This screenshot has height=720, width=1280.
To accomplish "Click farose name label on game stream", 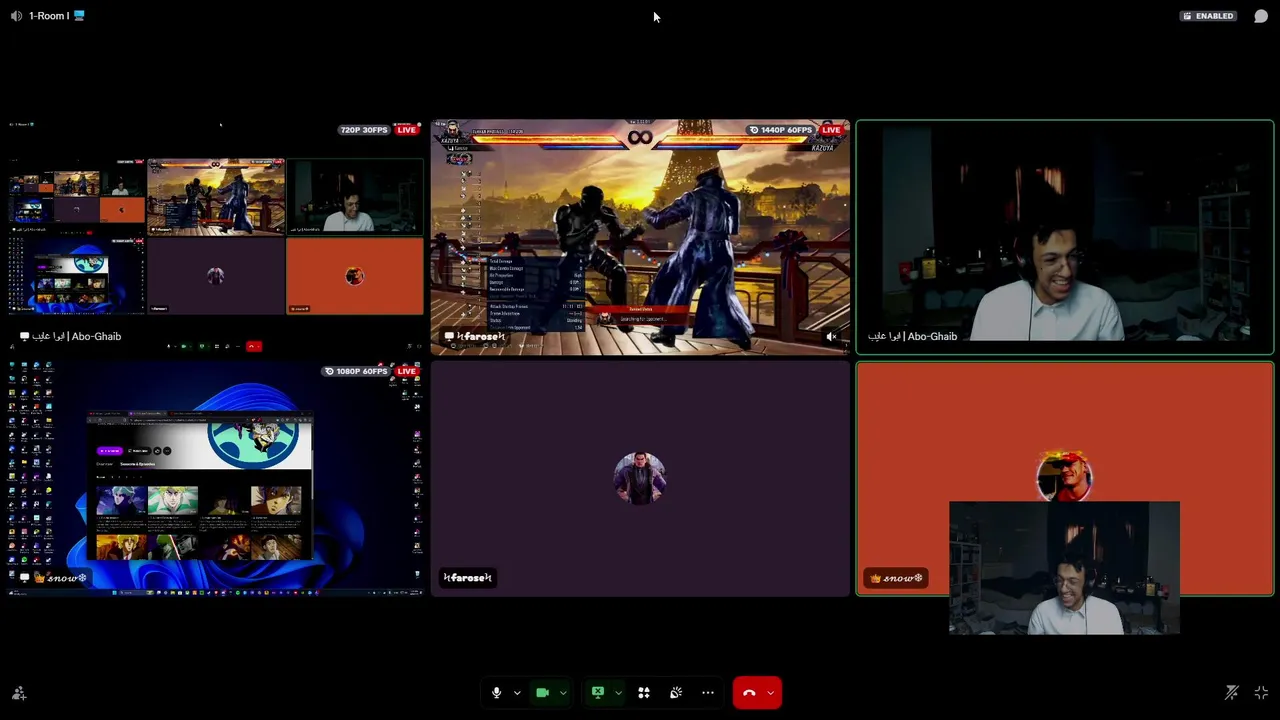I will (x=474, y=337).
